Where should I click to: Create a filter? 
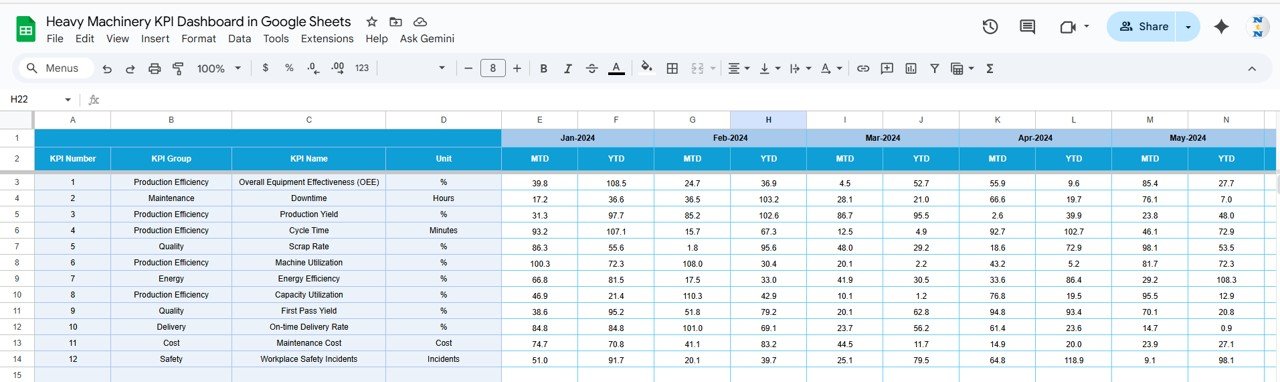coord(935,68)
